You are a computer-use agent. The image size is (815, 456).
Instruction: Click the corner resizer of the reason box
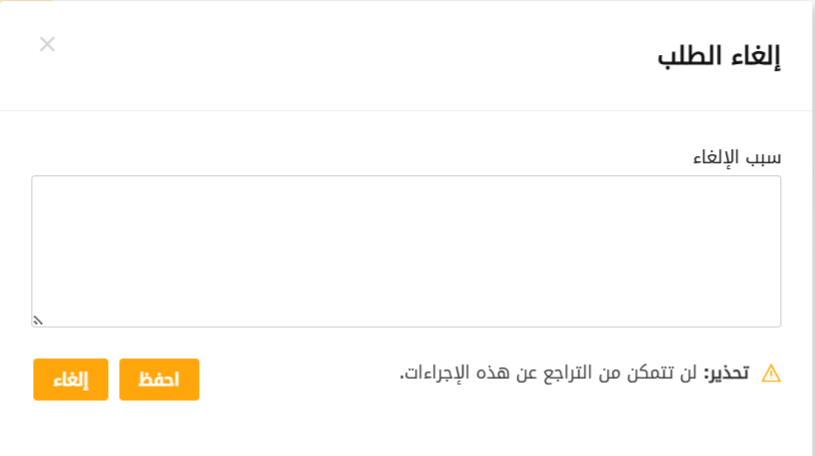(x=38, y=320)
